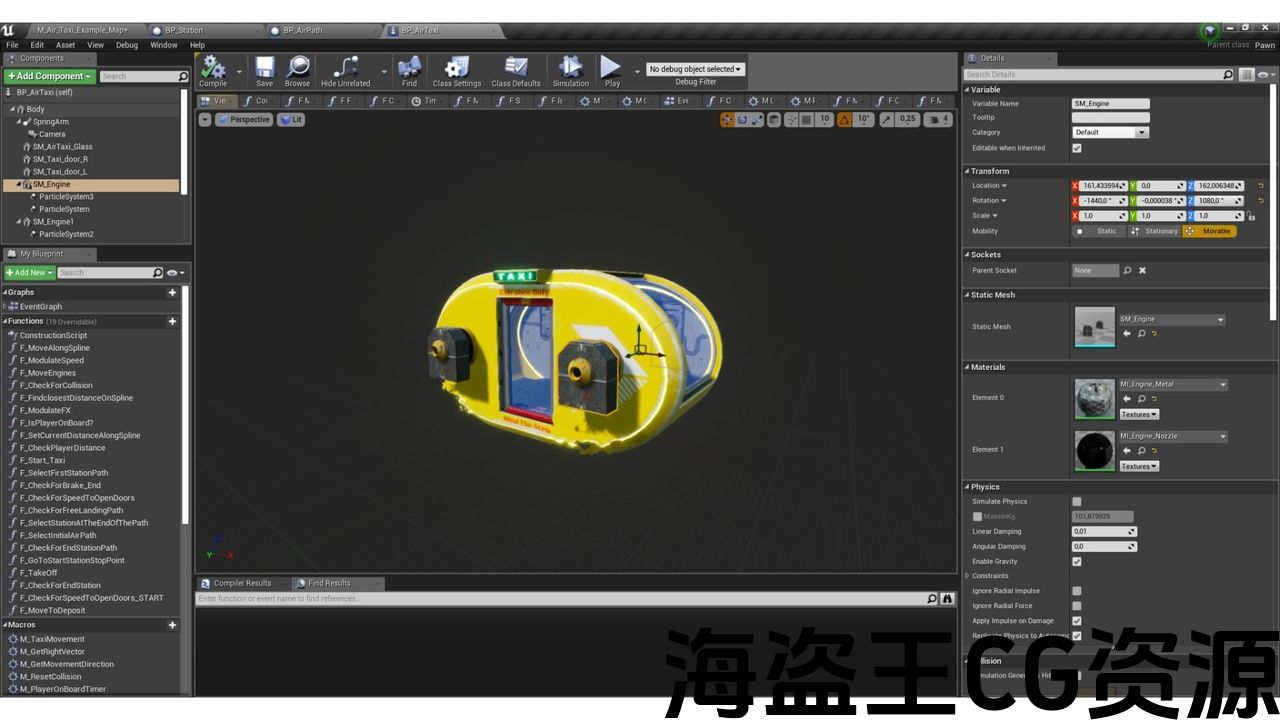Click the MI_Engine_Metal material thumbnail
The height and width of the screenshot is (720, 1280).
click(1094, 399)
